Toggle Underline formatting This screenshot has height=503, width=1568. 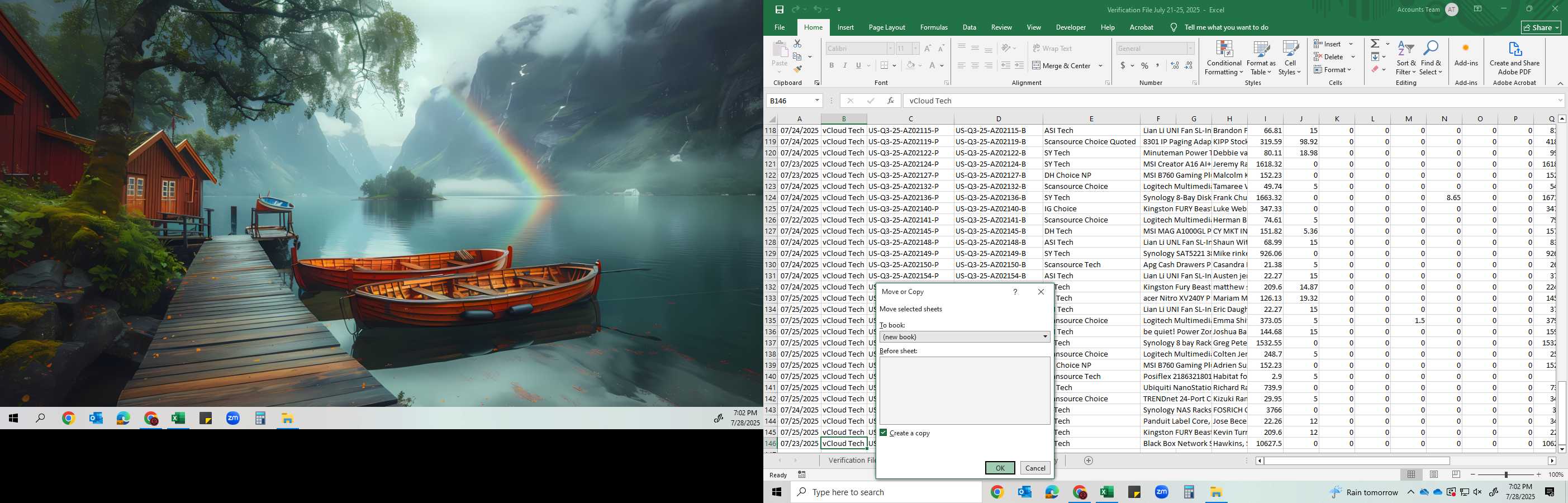pyautogui.click(x=858, y=66)
